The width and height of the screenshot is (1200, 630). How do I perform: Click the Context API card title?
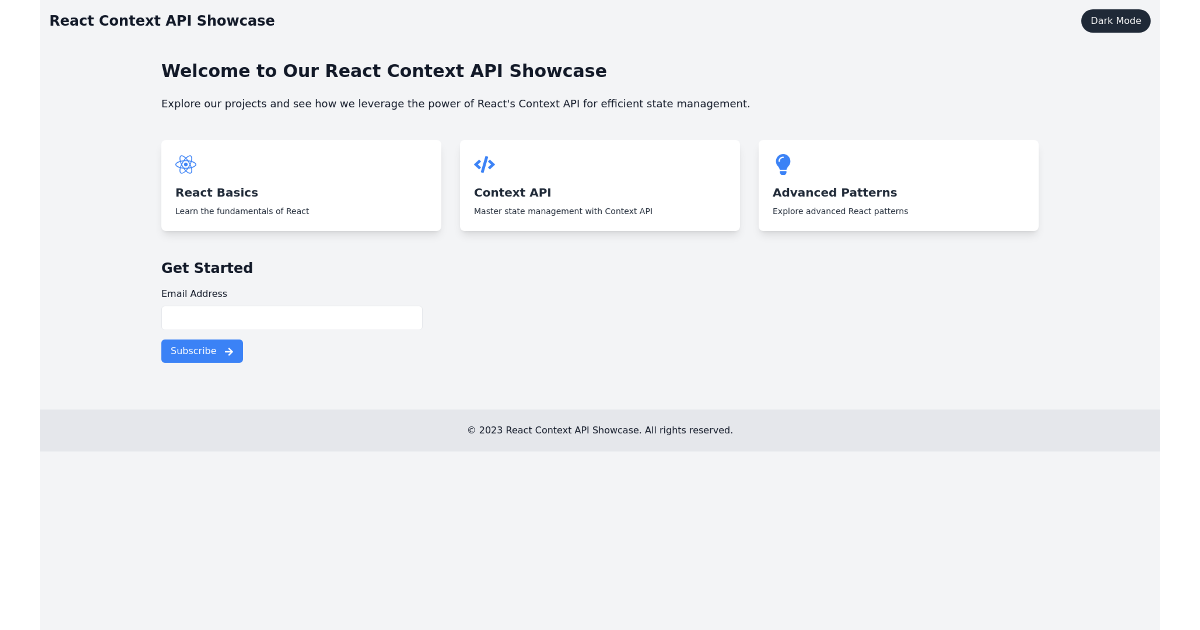(x=512, y=192)
